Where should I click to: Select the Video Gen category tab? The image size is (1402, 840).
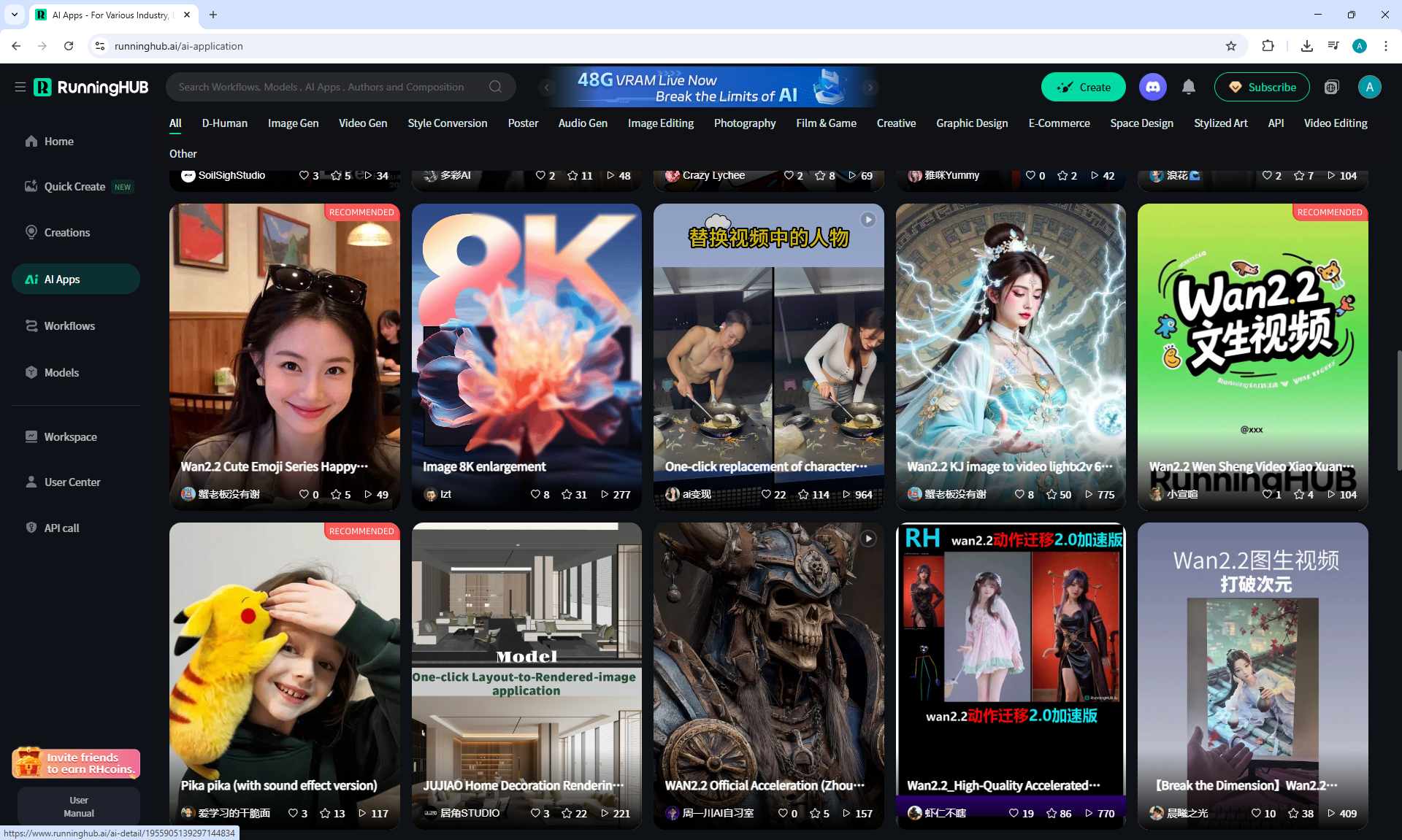coord(362,123)
